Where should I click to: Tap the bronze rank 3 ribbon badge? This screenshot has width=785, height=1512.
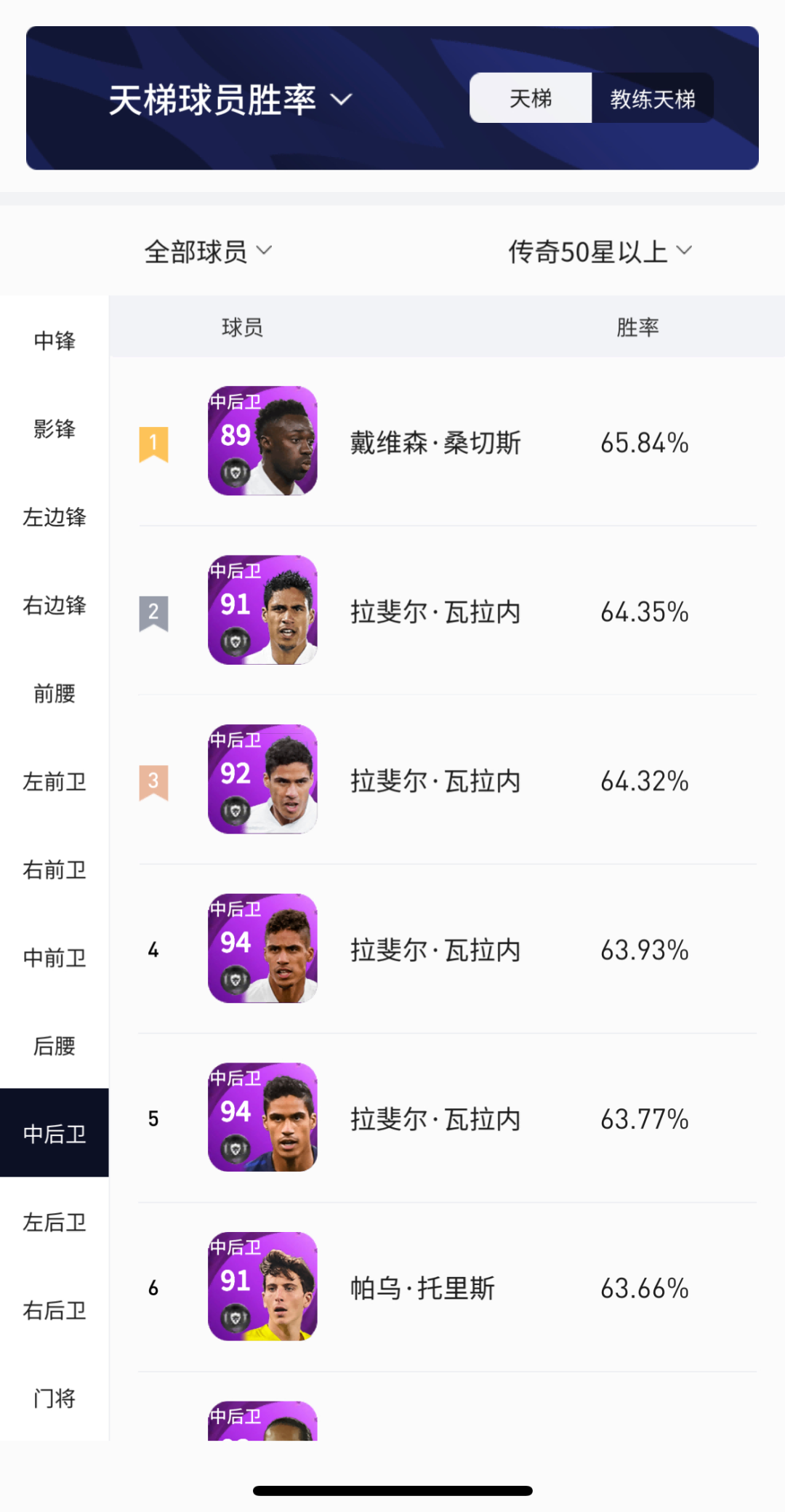click(x=153, y=782)
